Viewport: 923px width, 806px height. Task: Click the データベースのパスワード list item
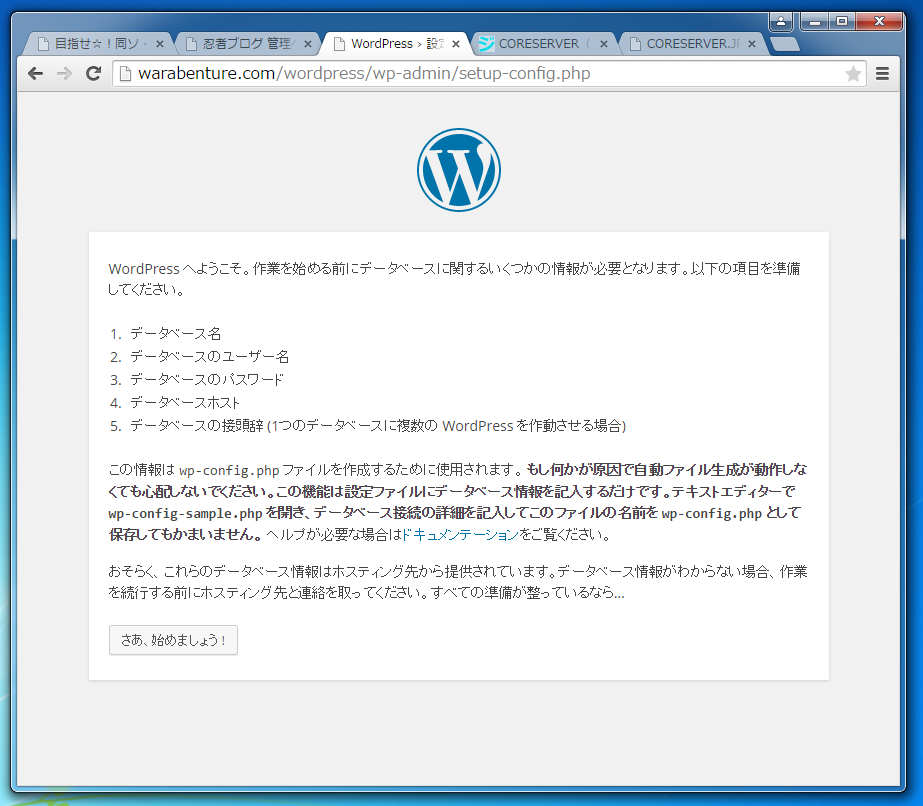(207, 380)
